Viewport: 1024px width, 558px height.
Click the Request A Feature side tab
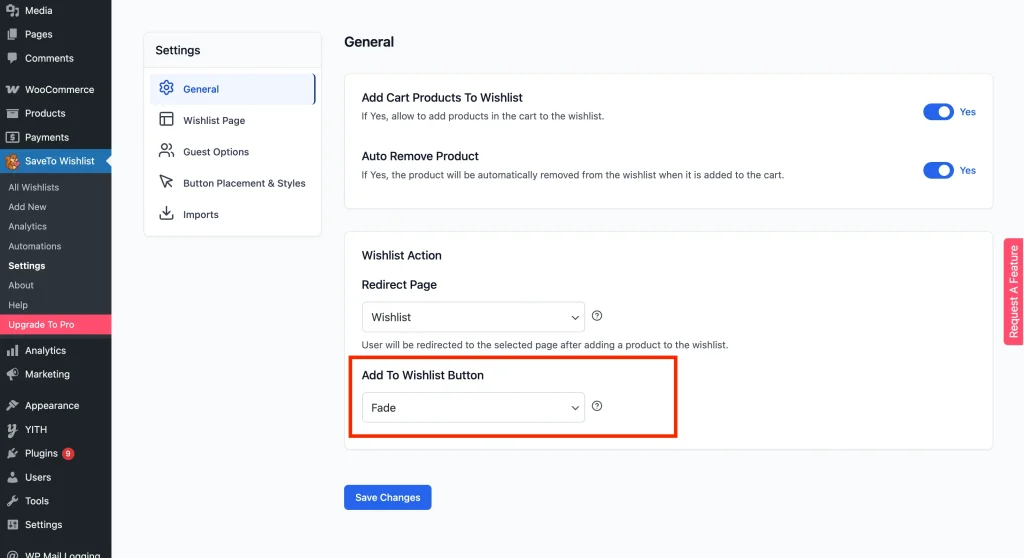[1014, 291]
